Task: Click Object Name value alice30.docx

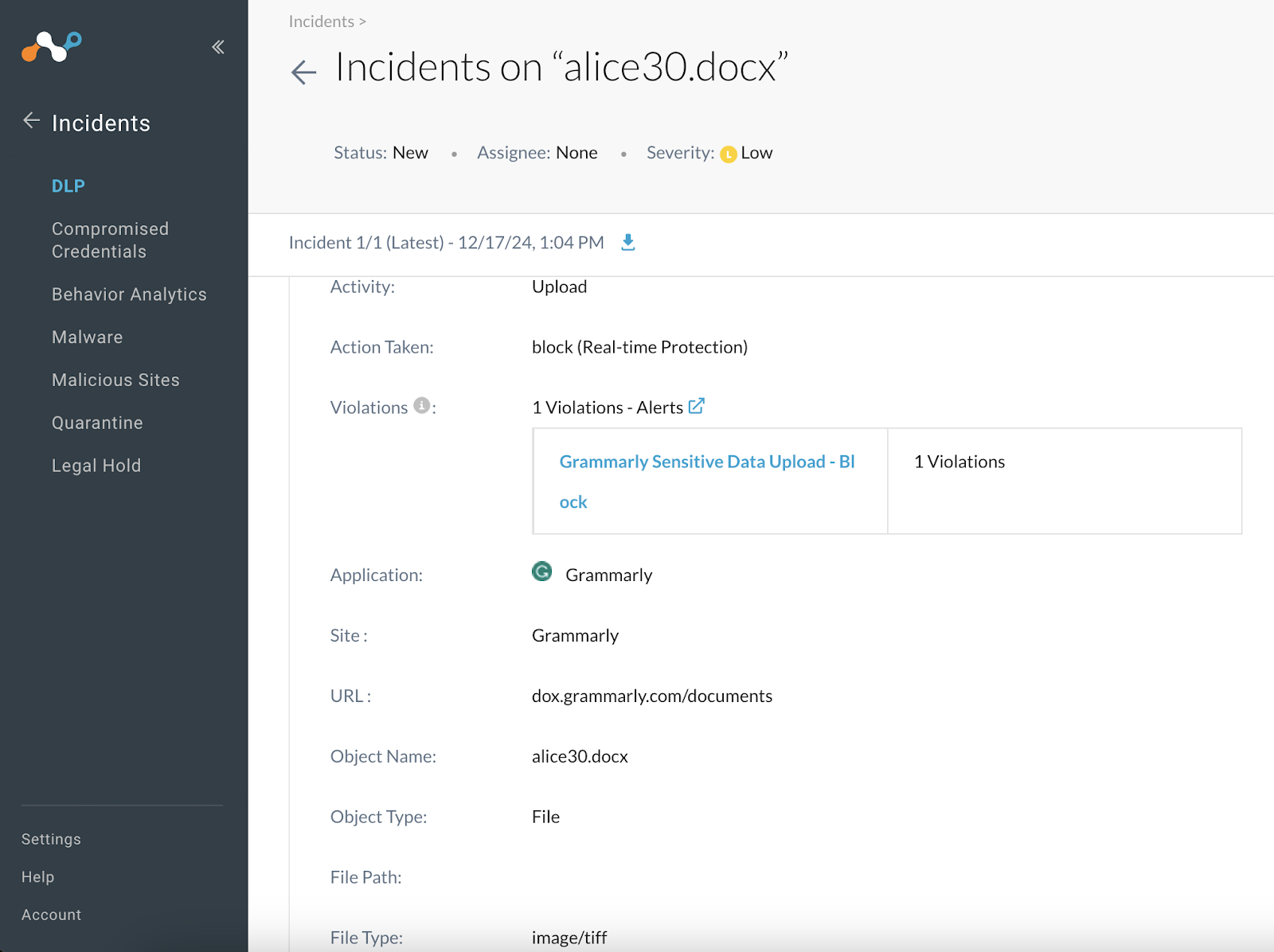Action: click(x=580, y=757)
